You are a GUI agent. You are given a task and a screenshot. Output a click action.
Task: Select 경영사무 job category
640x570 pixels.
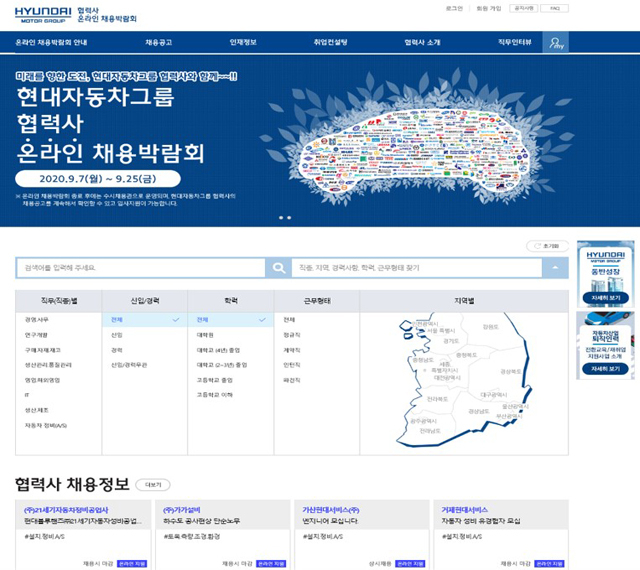point(36,320)
